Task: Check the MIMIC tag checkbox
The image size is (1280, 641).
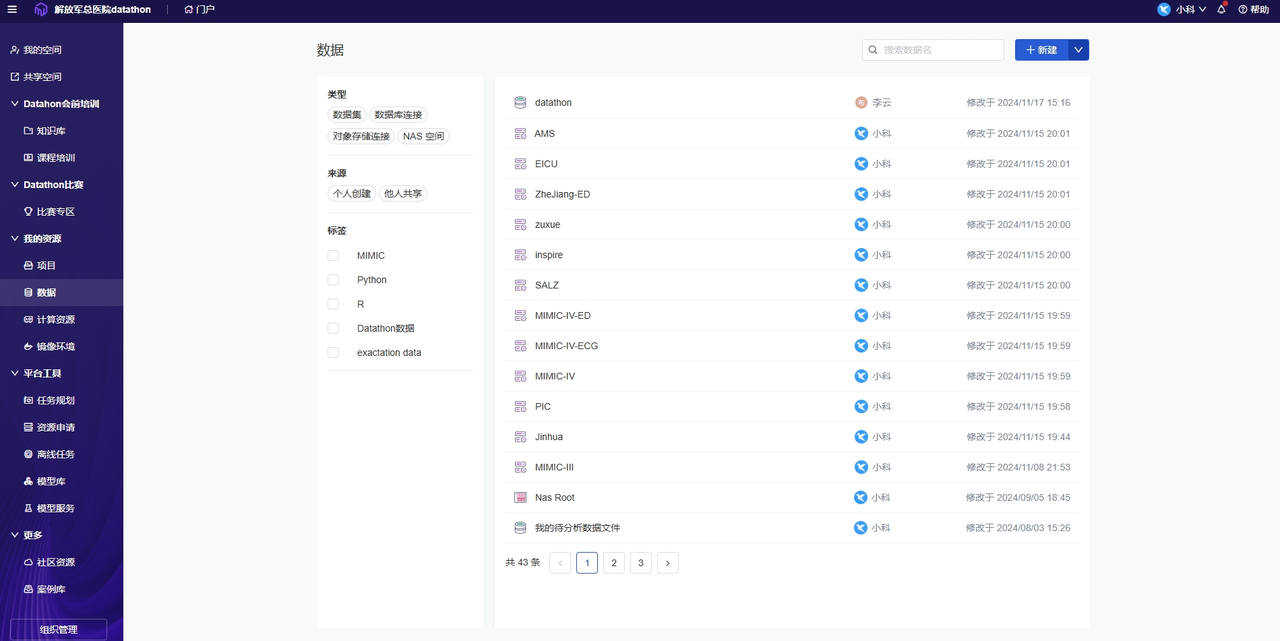Action: (x=332, y=255)
